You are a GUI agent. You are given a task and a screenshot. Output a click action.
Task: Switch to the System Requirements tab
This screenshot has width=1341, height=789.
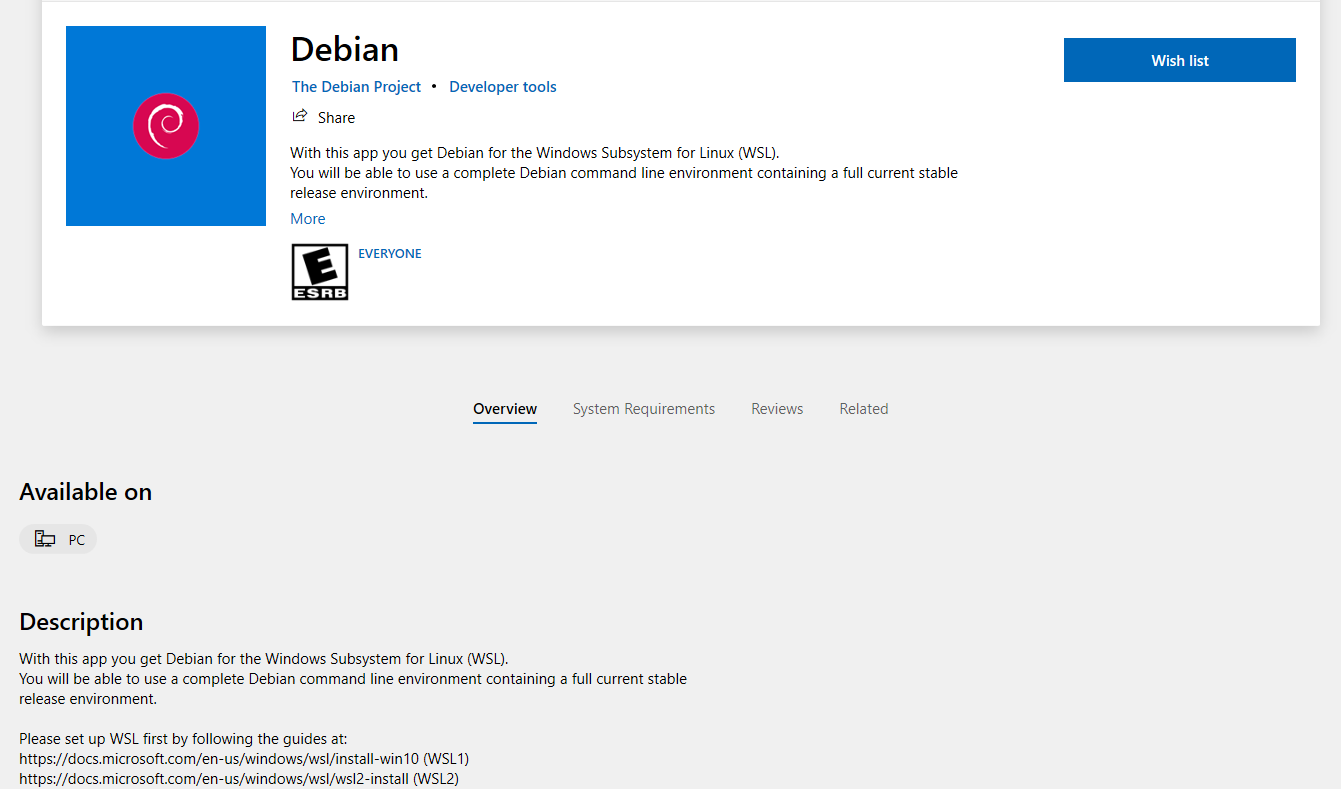coord(643,409)
